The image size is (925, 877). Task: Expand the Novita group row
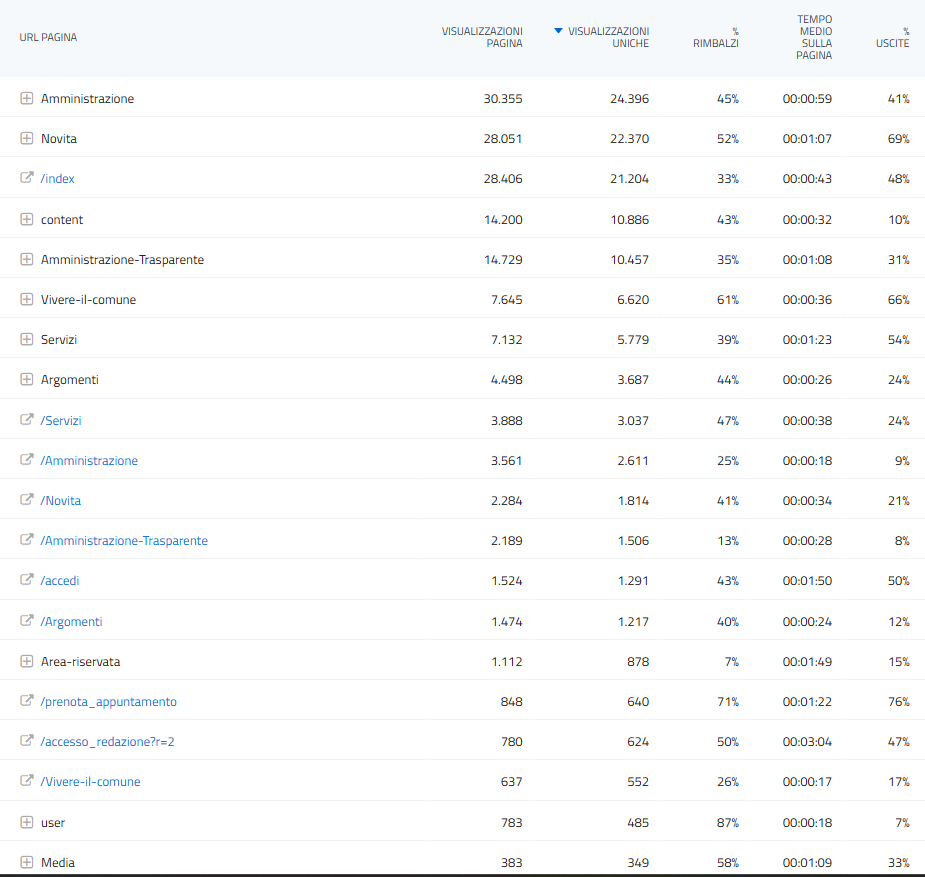27,138
